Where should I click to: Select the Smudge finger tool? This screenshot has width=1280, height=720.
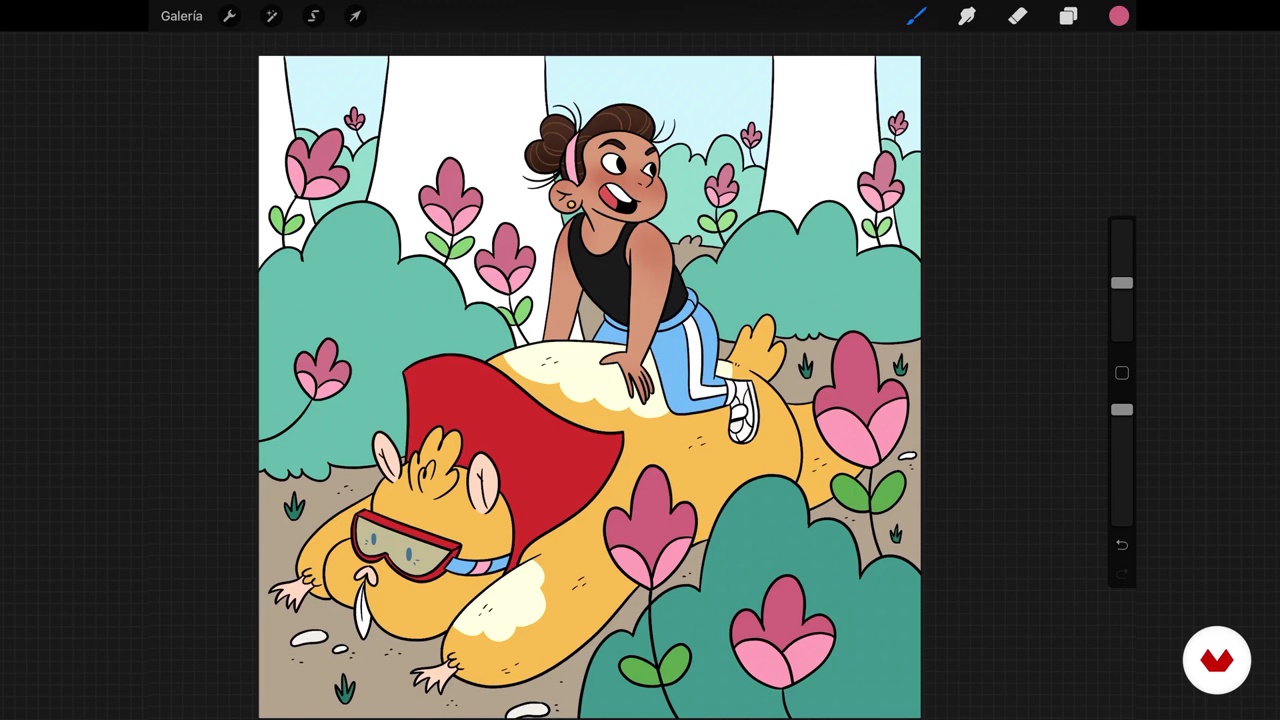click(x=967, y=16)
